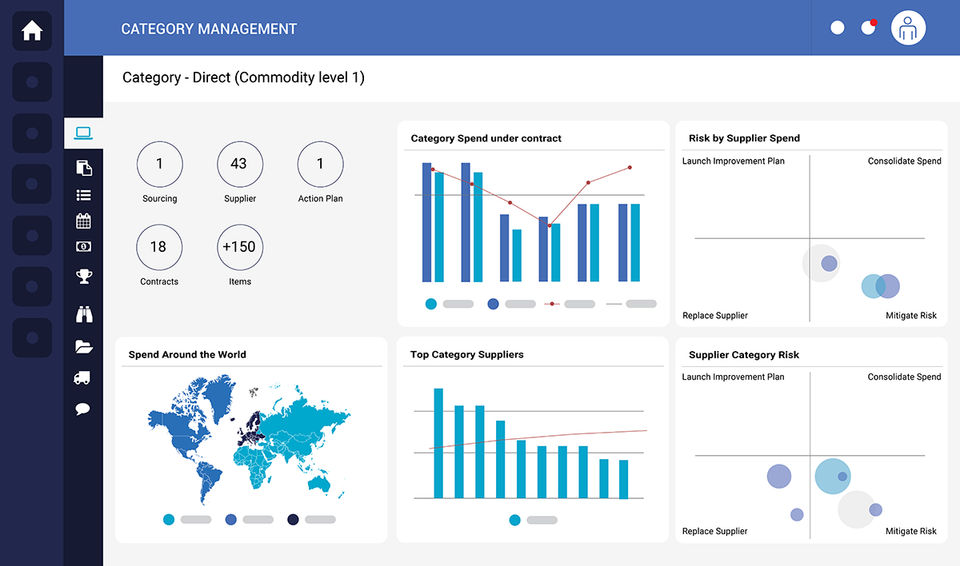Select the delivery truck icon
The image size is (960, 566).
point(82,378)
